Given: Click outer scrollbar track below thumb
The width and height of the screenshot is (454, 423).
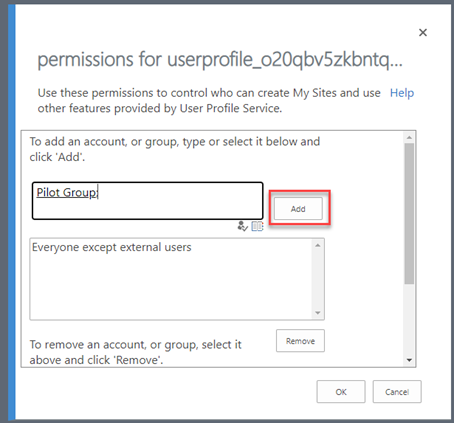Looking at the screenshot, I should coord(409,319).
